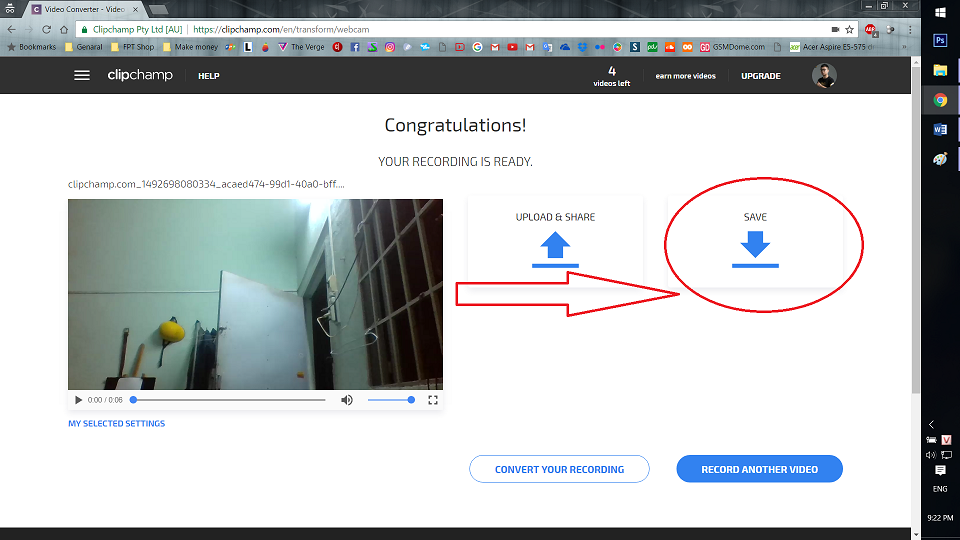Open the SoundCloud bookmark
The width and height of the screenshot is (960, 540).
coord(670,47)
